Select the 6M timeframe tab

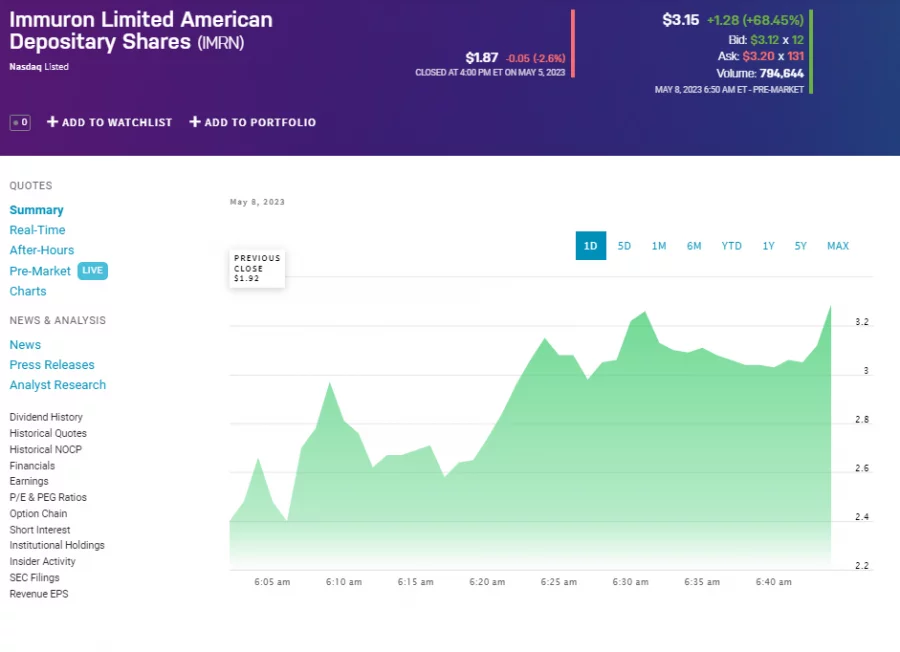point(694,245)
